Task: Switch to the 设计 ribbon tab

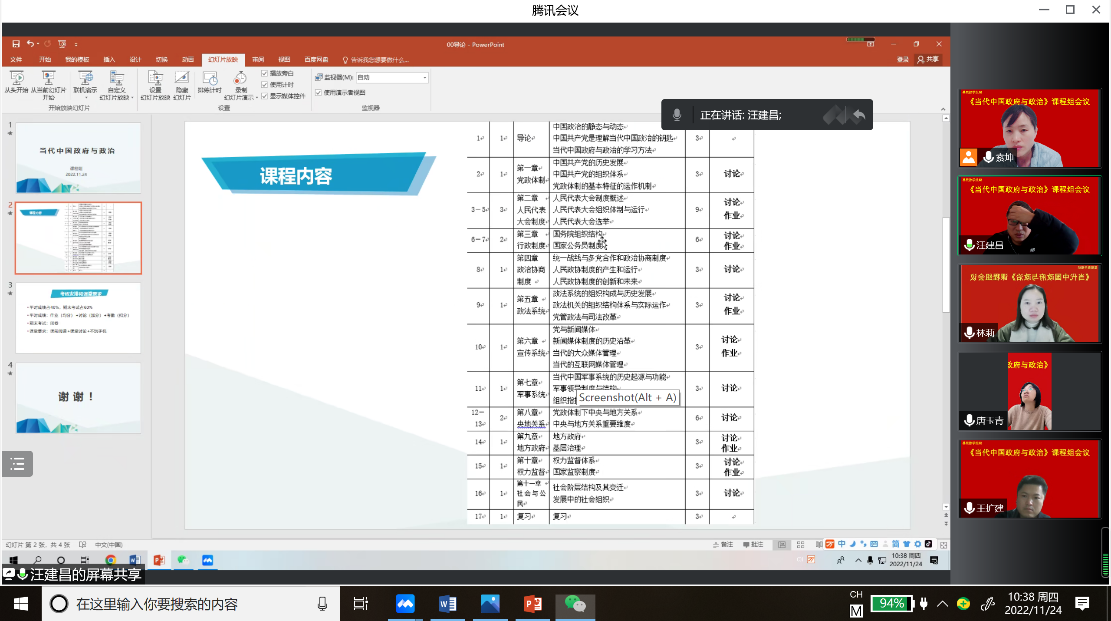Action: tap(135, 60)
